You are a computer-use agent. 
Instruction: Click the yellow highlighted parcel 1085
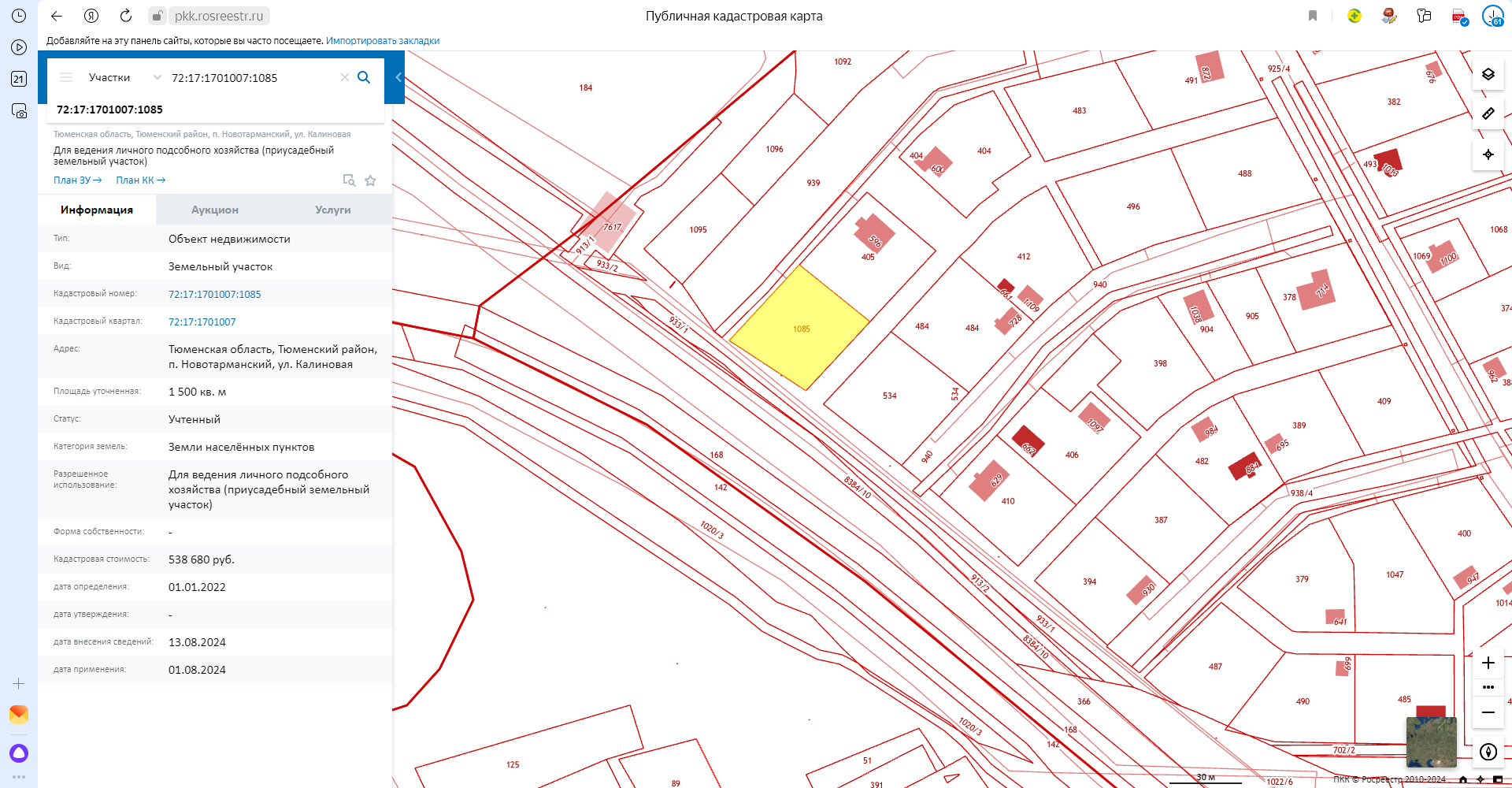pyautogui.click(x=799, y=329)
